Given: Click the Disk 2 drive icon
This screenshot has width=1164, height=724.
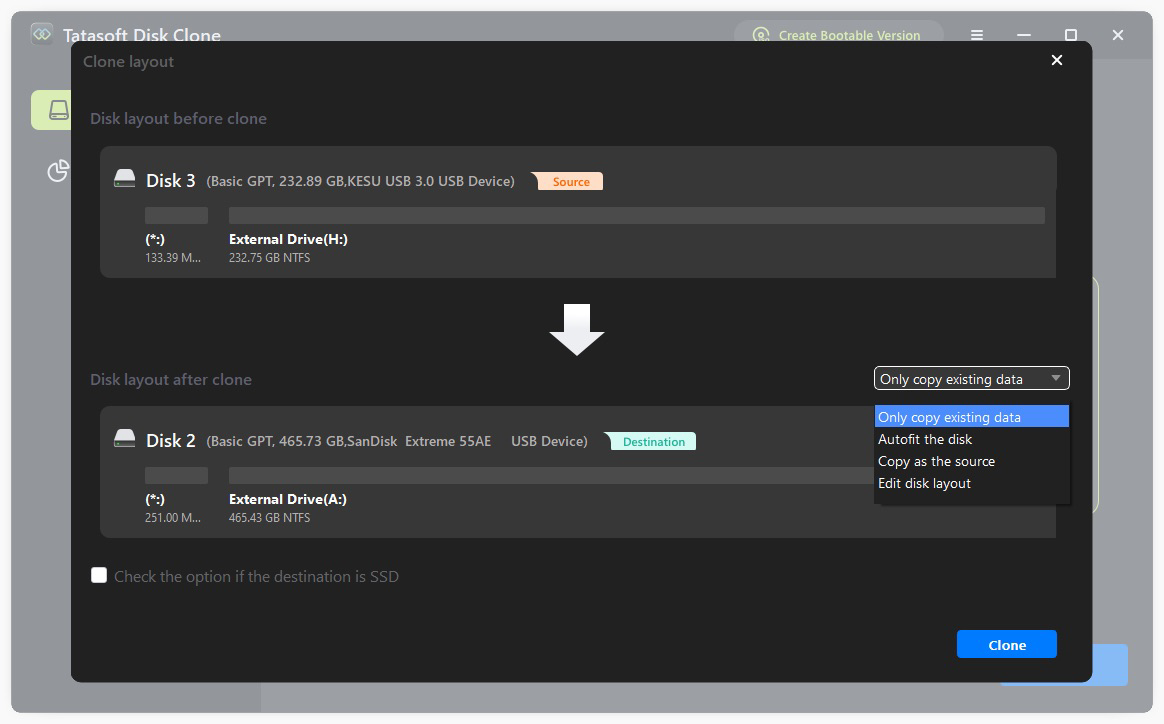Looking at the screenshot, I should coord(124,438).
